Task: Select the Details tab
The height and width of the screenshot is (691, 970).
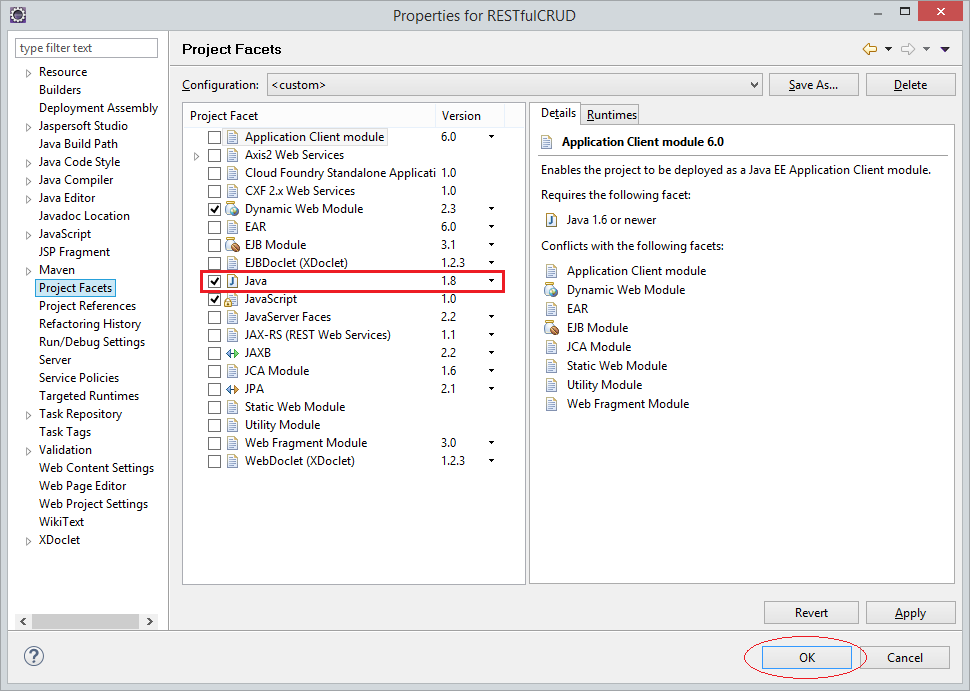Action: point(558,113)
